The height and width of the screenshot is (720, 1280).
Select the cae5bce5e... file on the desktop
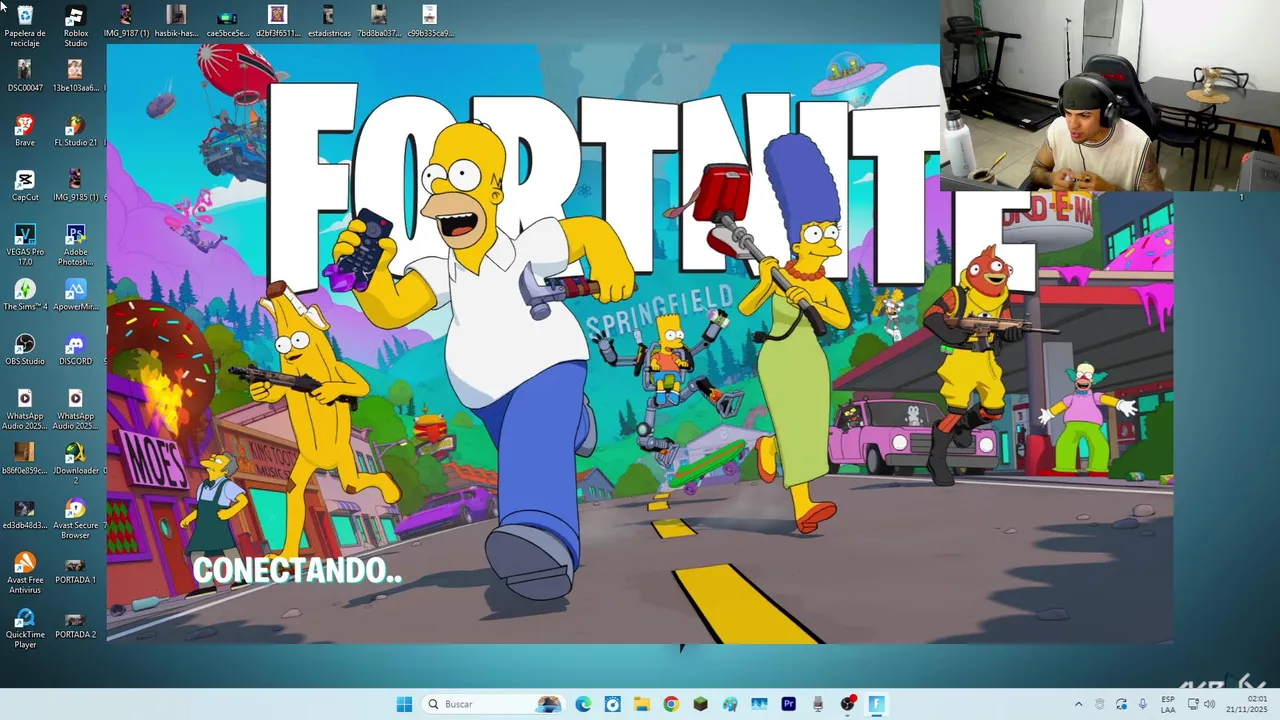click(227, 21)
